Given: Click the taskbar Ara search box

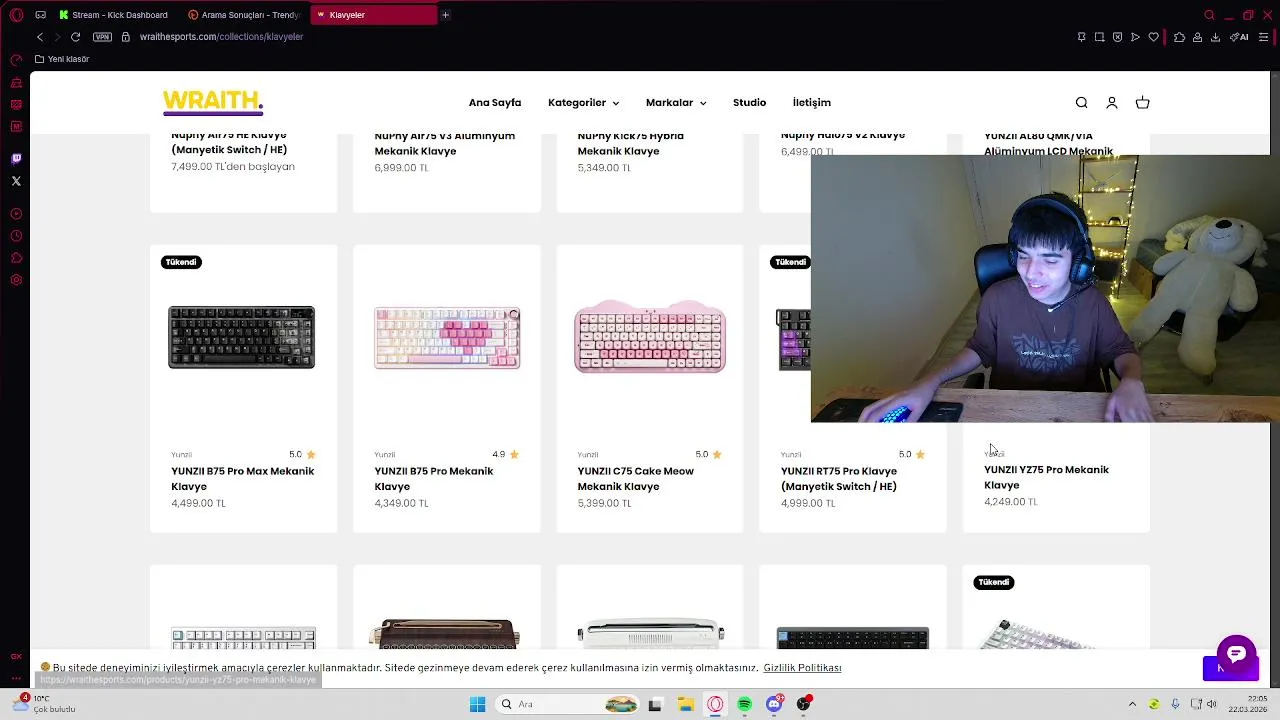Looking at the screenshot, I should (x=568, y=704).
